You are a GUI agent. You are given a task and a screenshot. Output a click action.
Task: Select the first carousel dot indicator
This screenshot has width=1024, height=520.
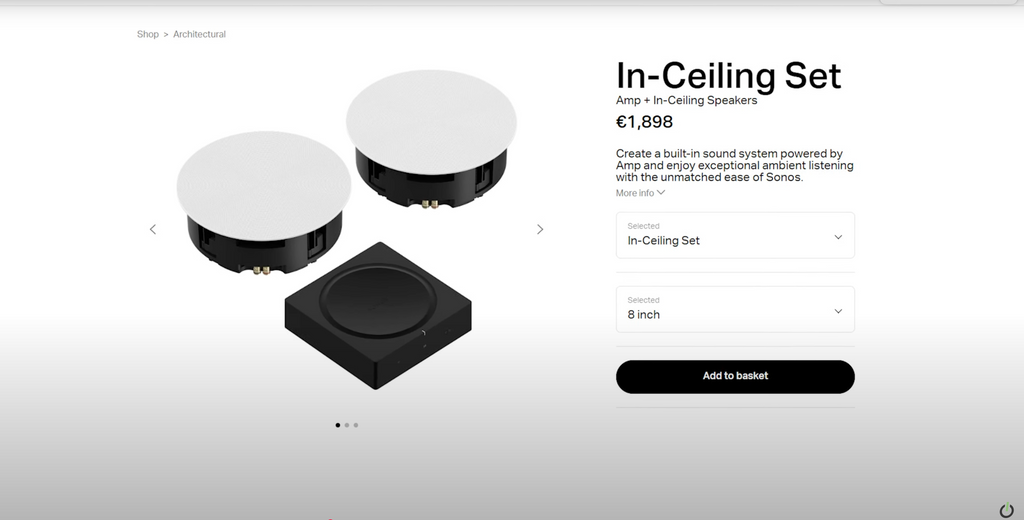(x=338, y=425)
